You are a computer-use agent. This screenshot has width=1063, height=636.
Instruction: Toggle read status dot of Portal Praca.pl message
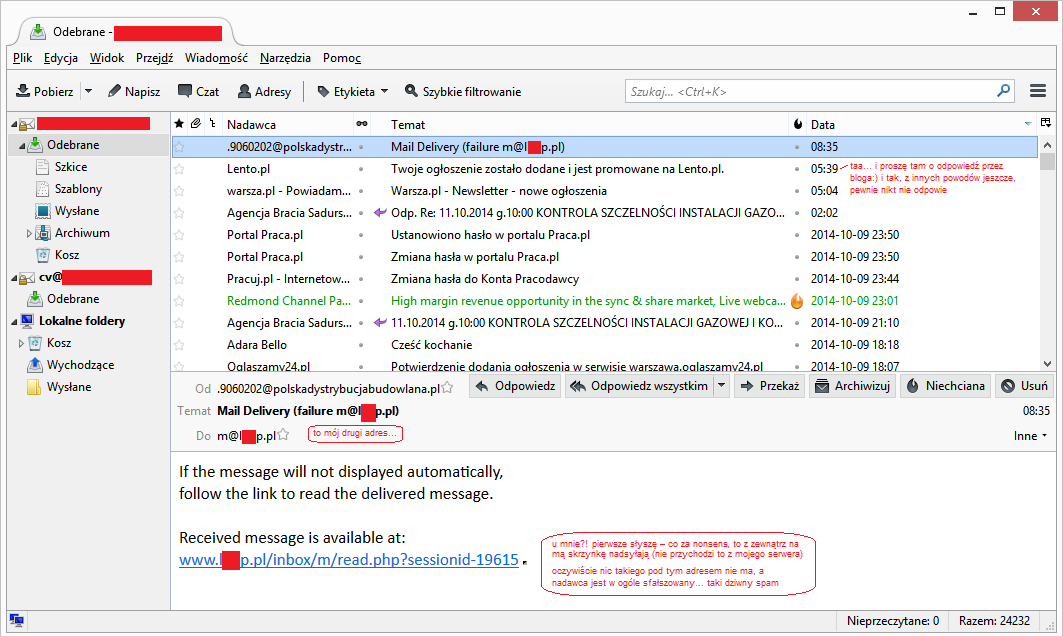[361, 235]
